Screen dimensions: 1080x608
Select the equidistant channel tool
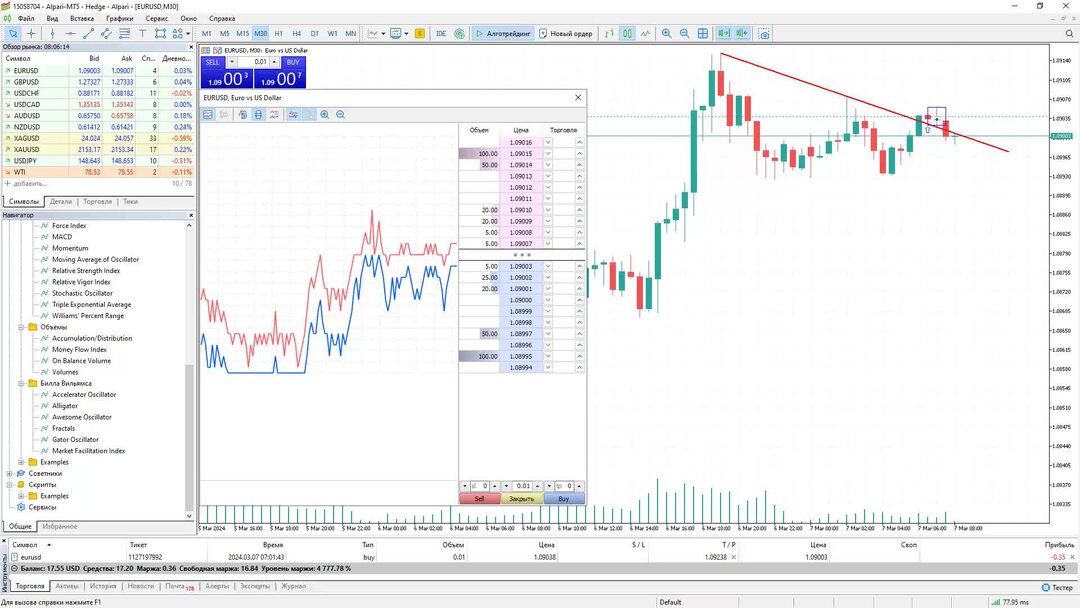tap(106, 33)
